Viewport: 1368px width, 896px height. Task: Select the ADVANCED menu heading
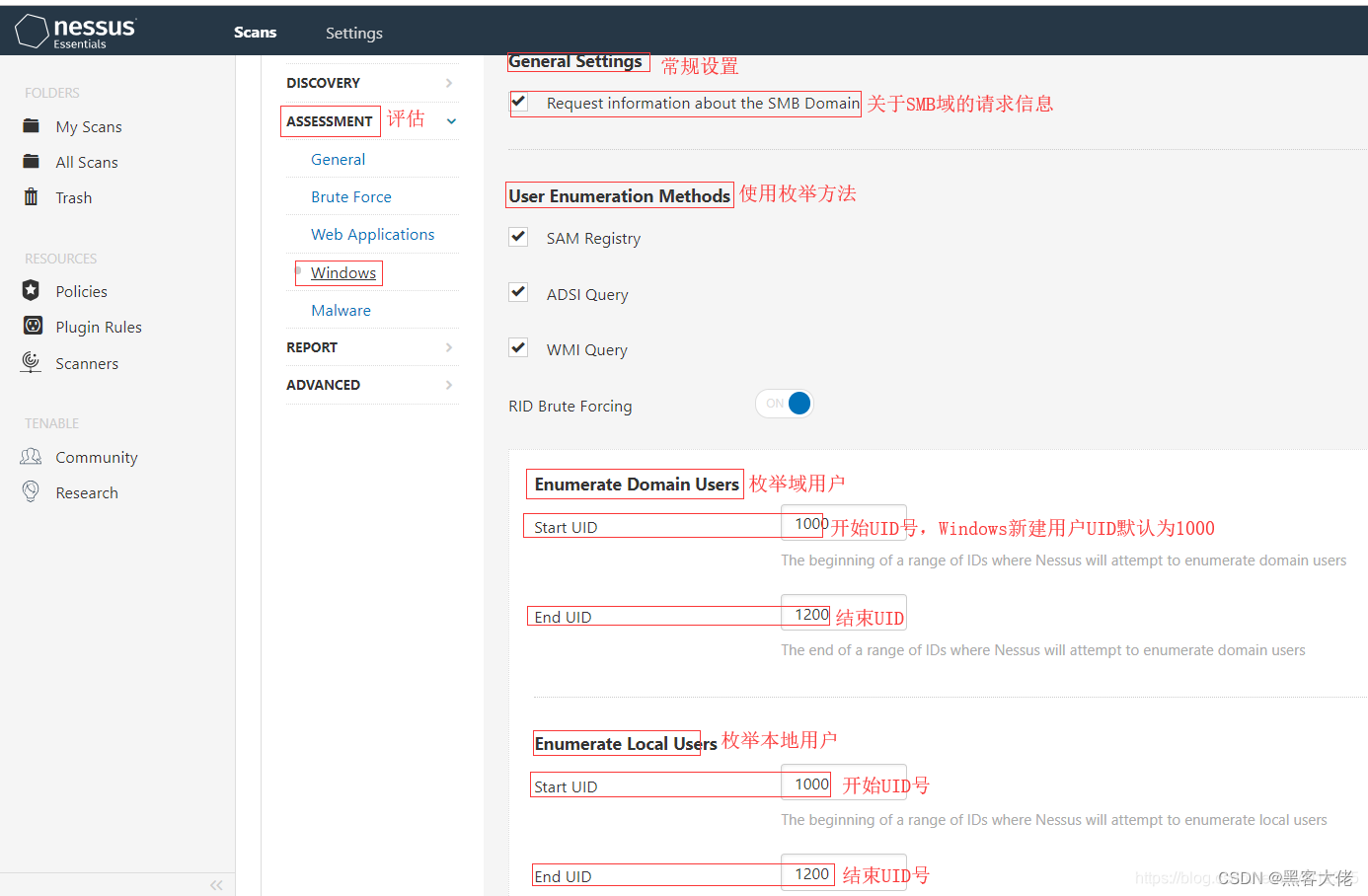click(x=323, y=385)
